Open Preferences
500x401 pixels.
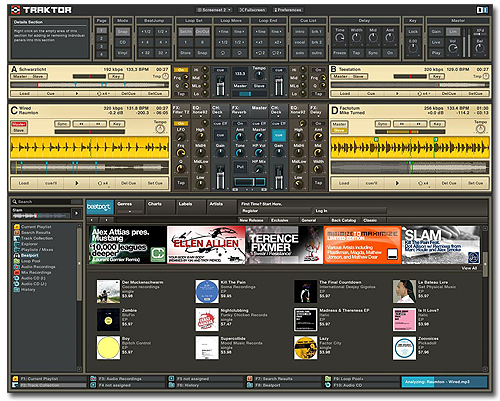[x=288, y=10]
